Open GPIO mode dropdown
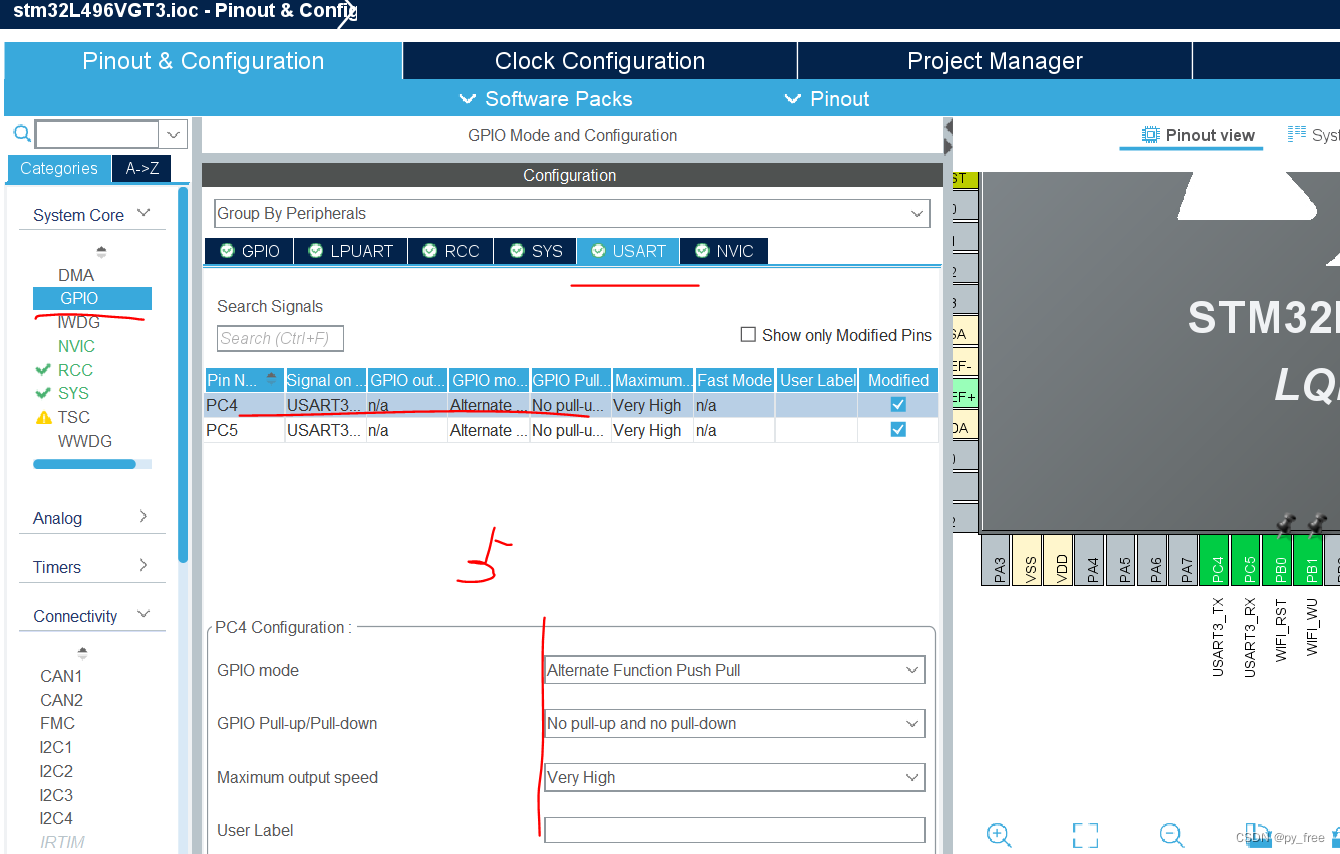The width and height of the screenshot is (1340, 854). click(x=735, y=670)
